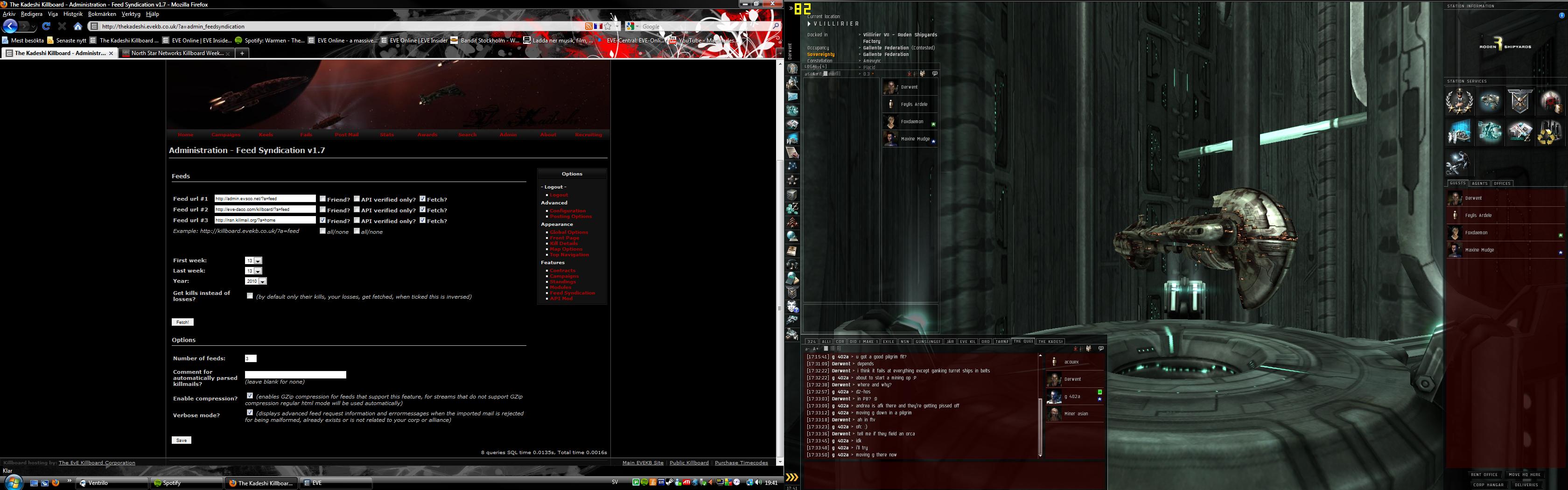Reload the page in Firefox
1568x490 pixels.
coord(46,26)
